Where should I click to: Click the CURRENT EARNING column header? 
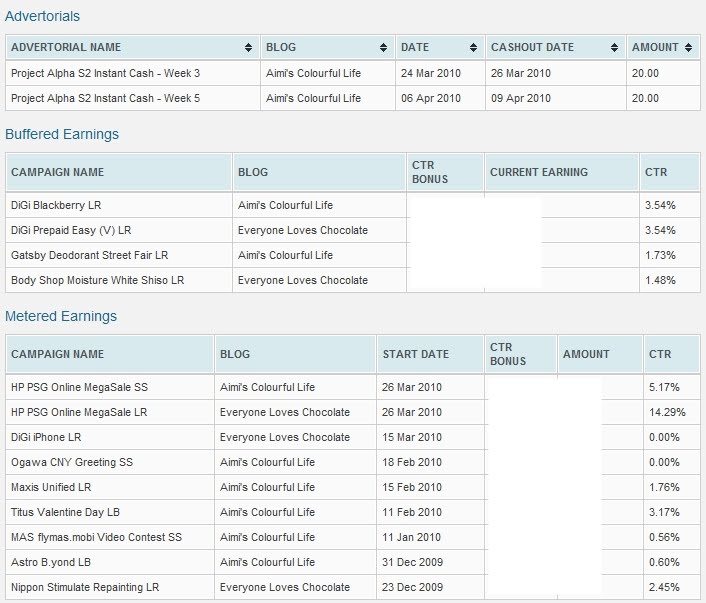tap(561, 172)
